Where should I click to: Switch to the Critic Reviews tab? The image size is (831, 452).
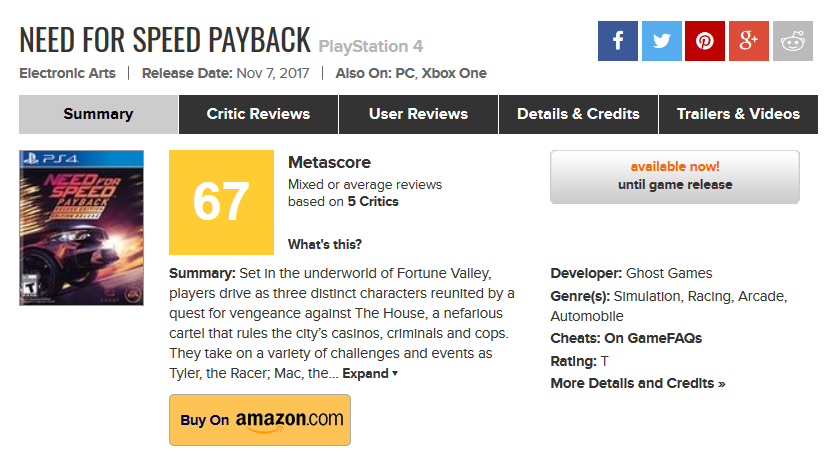[258, 114]
